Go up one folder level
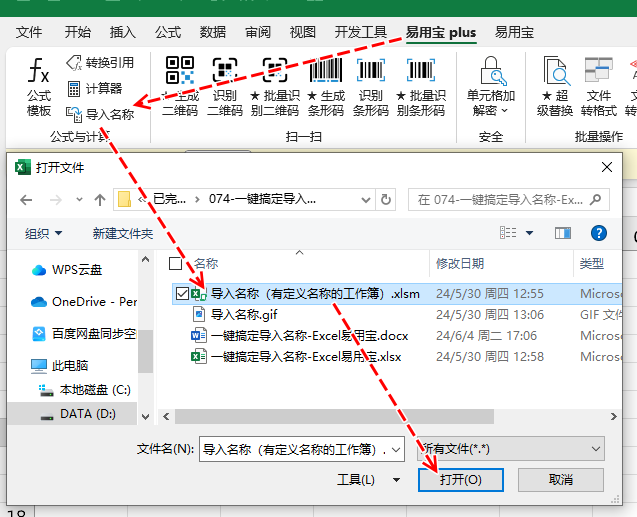The height and width of the screenshot is (517, 637). (x=100, y=200)
